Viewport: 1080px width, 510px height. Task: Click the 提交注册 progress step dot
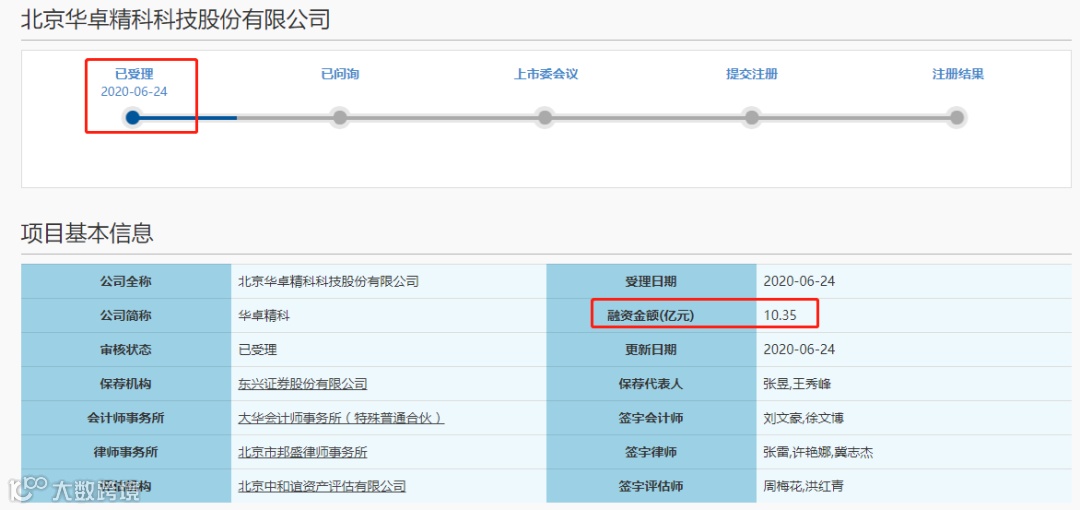(751, 118)
